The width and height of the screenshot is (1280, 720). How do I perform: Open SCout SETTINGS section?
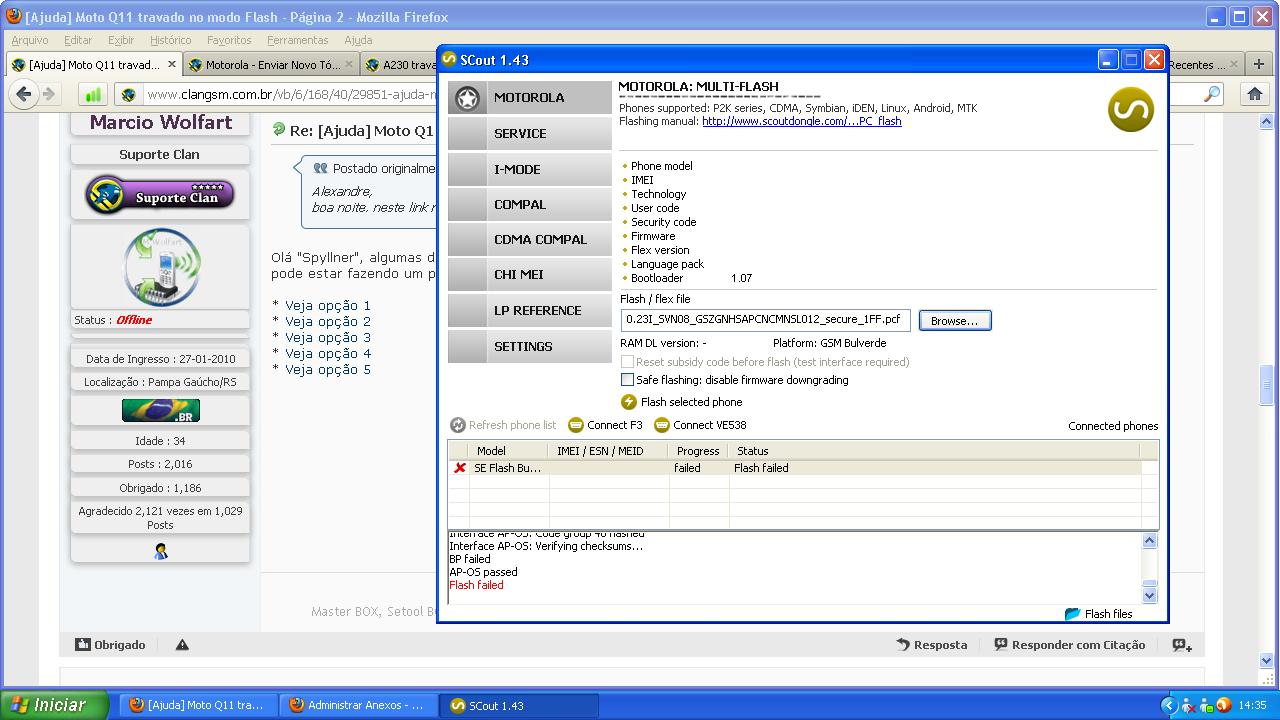[x=530, y=346]
